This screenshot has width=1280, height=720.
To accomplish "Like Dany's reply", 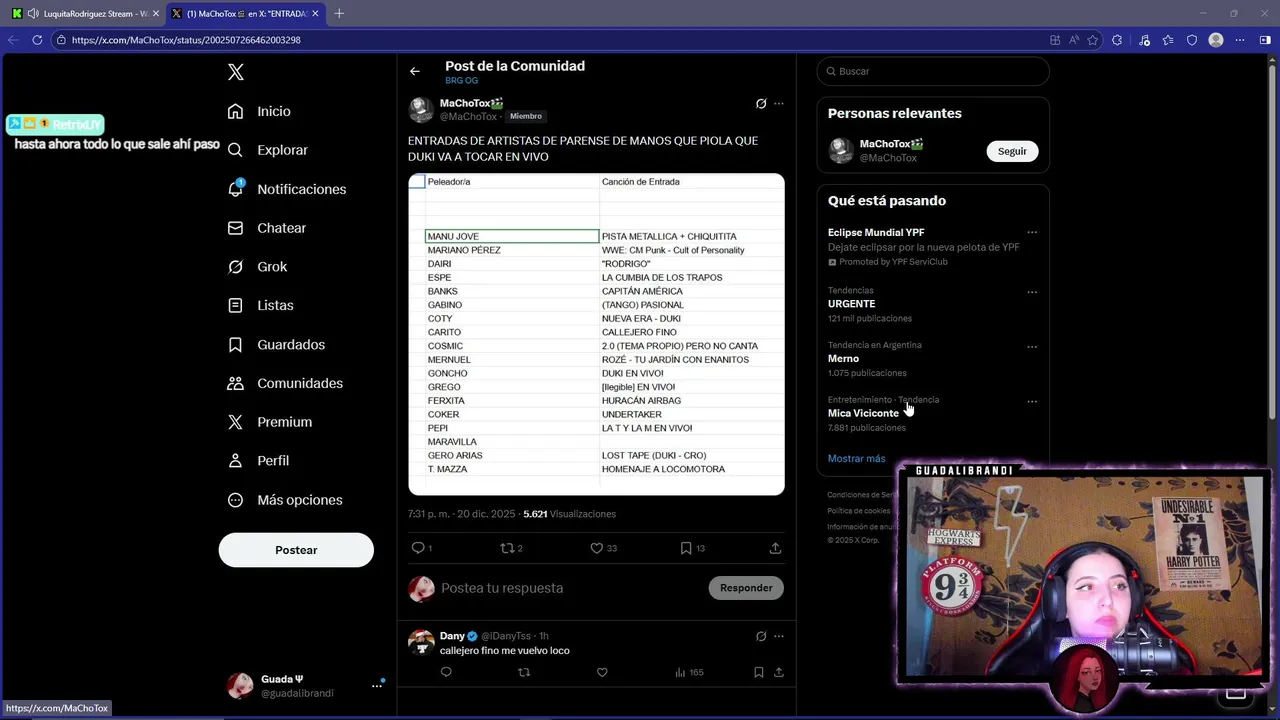I will pos(602,672).
